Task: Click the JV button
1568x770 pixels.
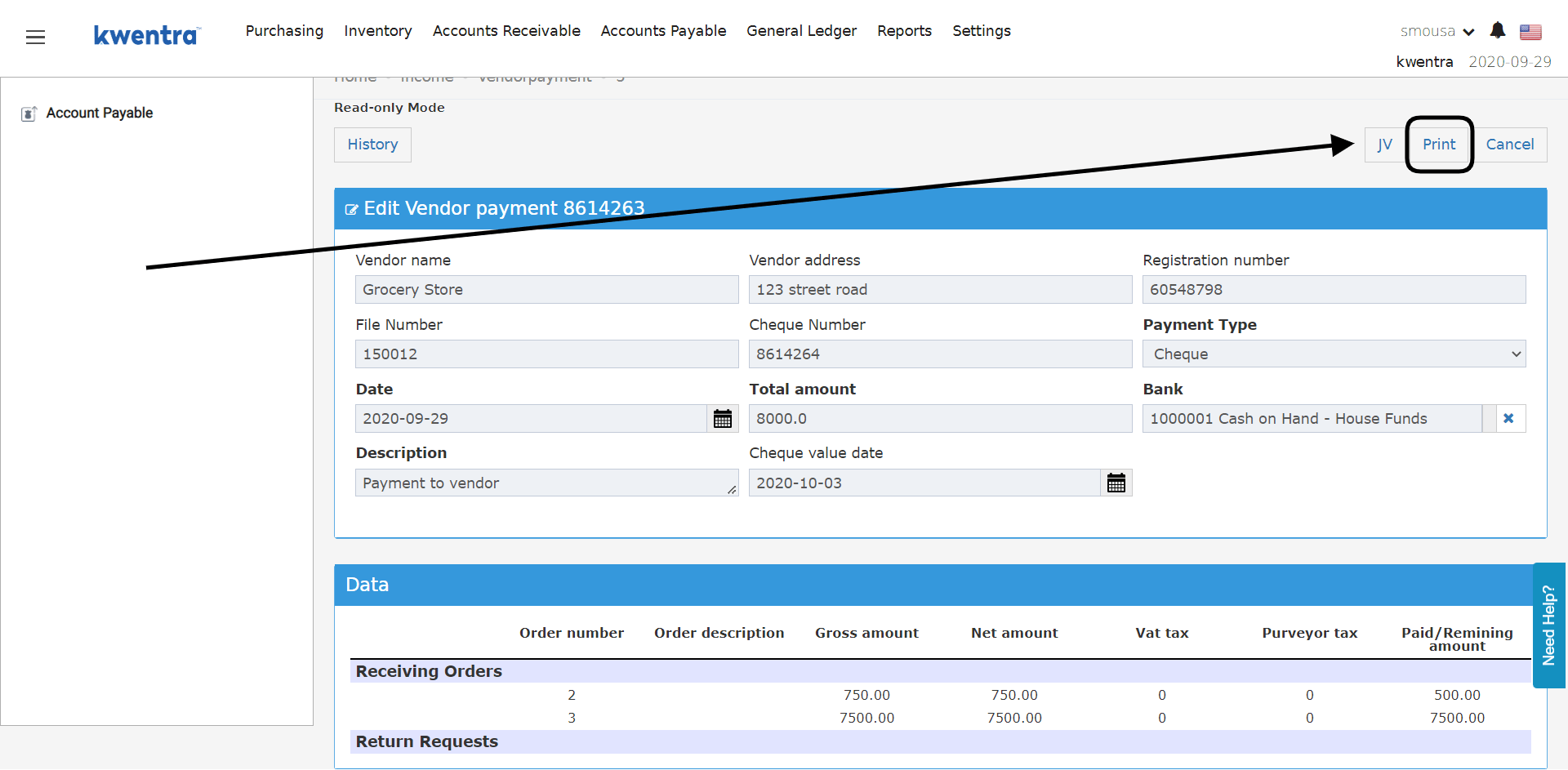Action: (x=1384, y=145)
